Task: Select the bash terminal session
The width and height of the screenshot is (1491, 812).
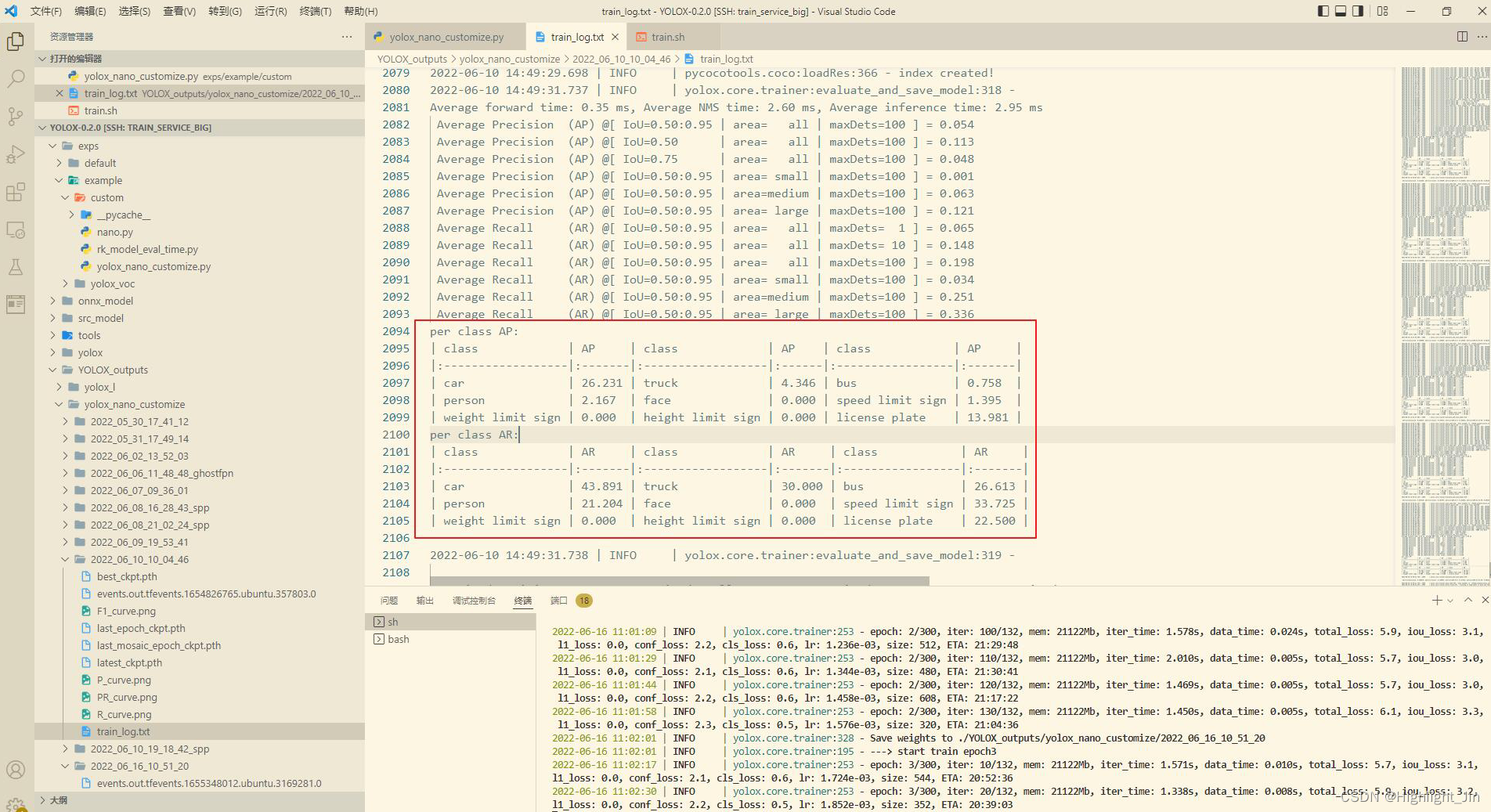Action: point(450,639)
